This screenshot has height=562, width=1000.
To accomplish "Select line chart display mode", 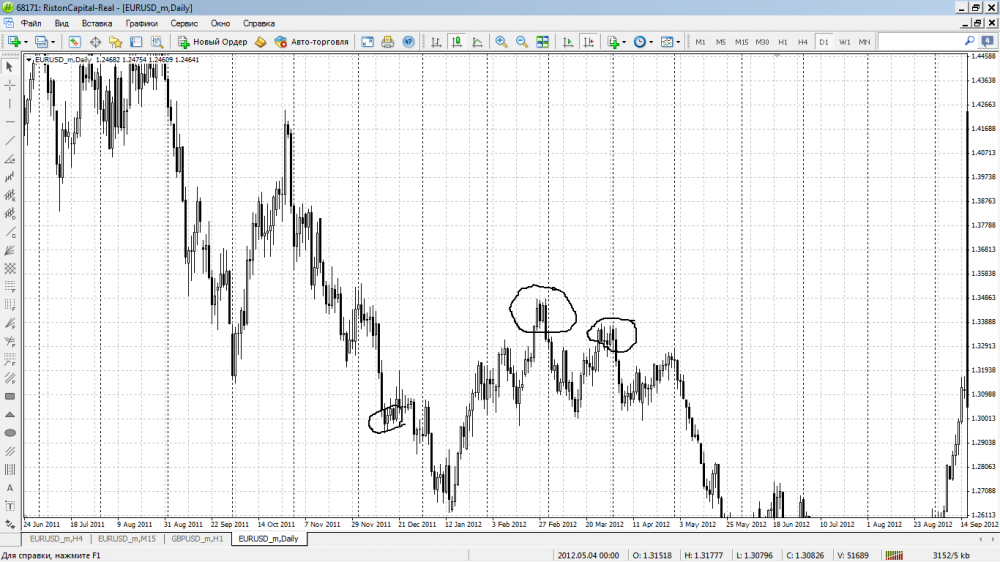I will [x=477, y=42].
